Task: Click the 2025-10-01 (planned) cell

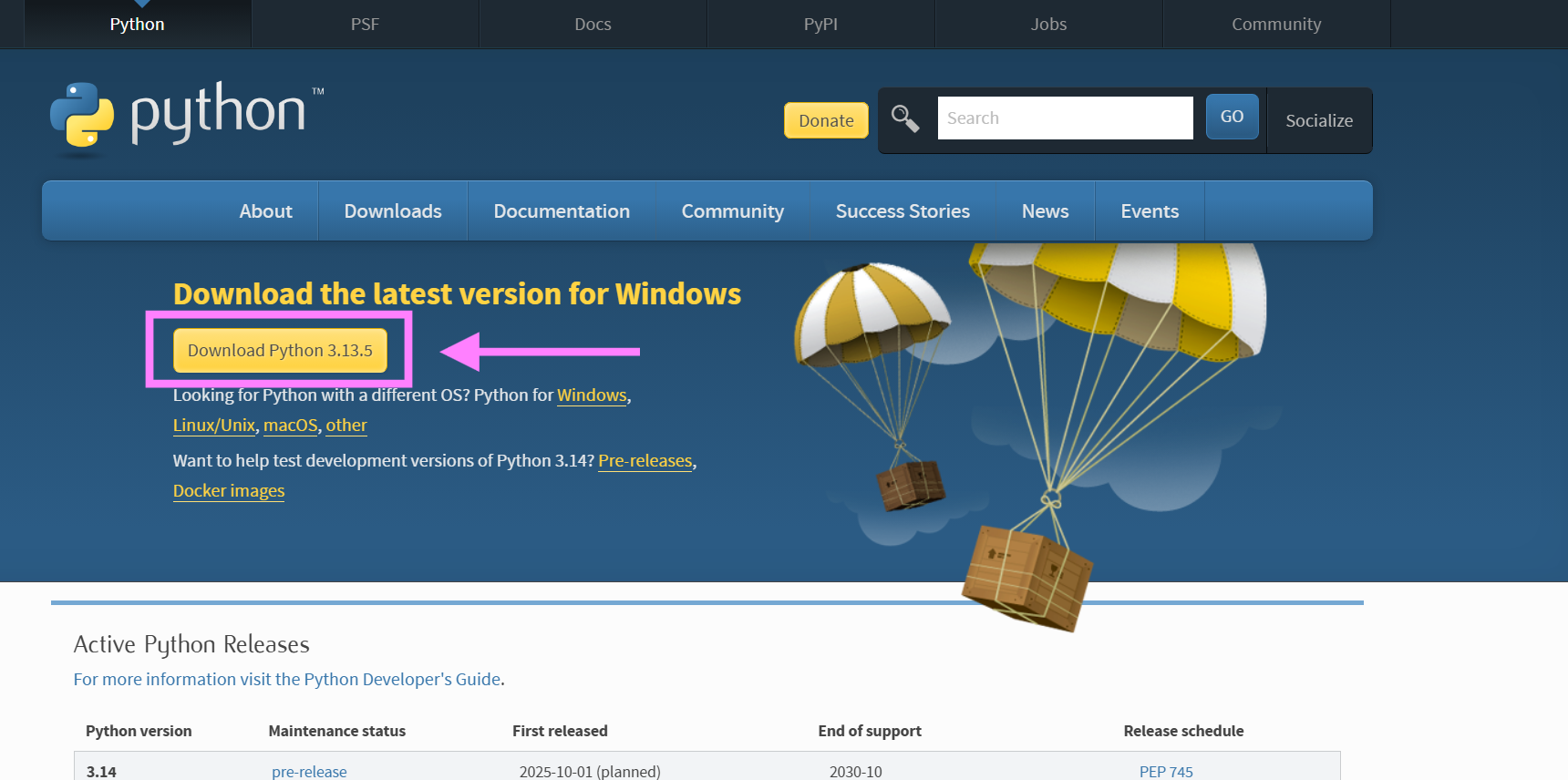Action: (x=590, y=771)
